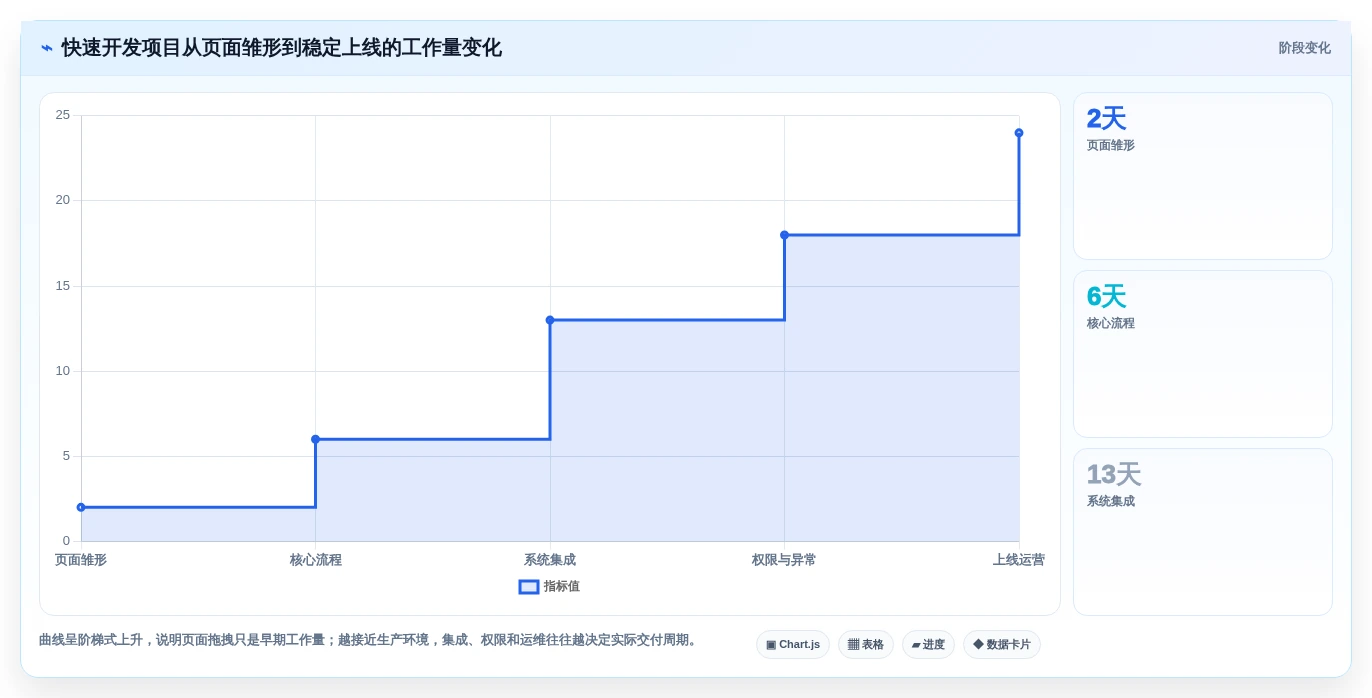The width and height of the screenshot is (1372, 698).
Task: Select the 数据卡片 tag chip
Action: coord(1002,645)
